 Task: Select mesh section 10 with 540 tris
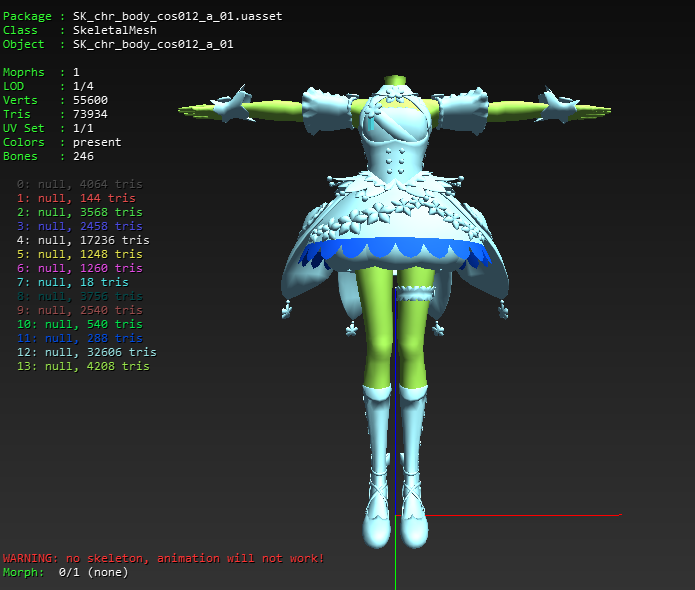tap(80, 324)
